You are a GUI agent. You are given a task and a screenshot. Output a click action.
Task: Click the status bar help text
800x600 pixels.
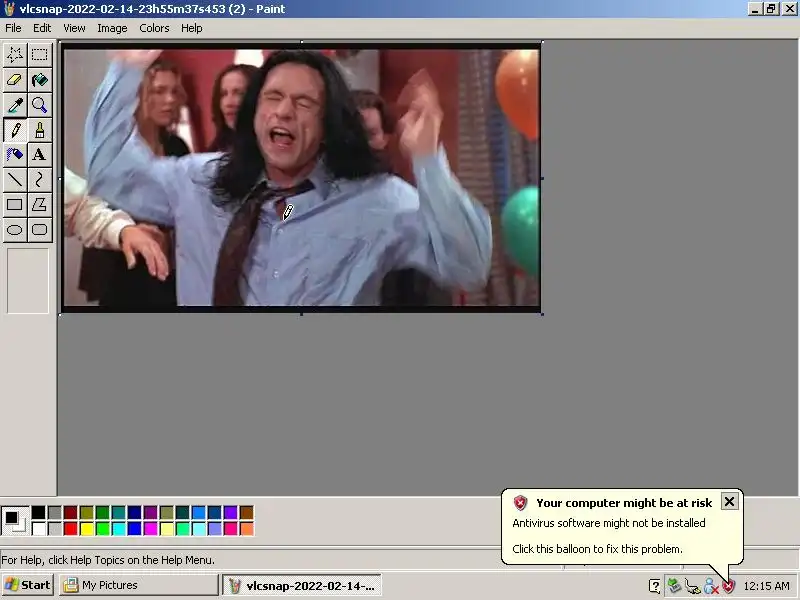[x=108, y=560]
